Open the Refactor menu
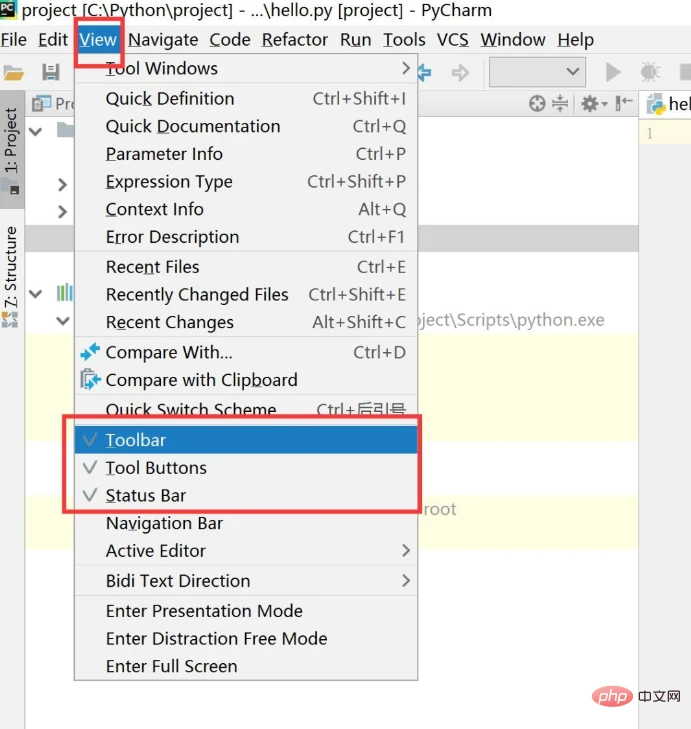 [x=295, y=40]
